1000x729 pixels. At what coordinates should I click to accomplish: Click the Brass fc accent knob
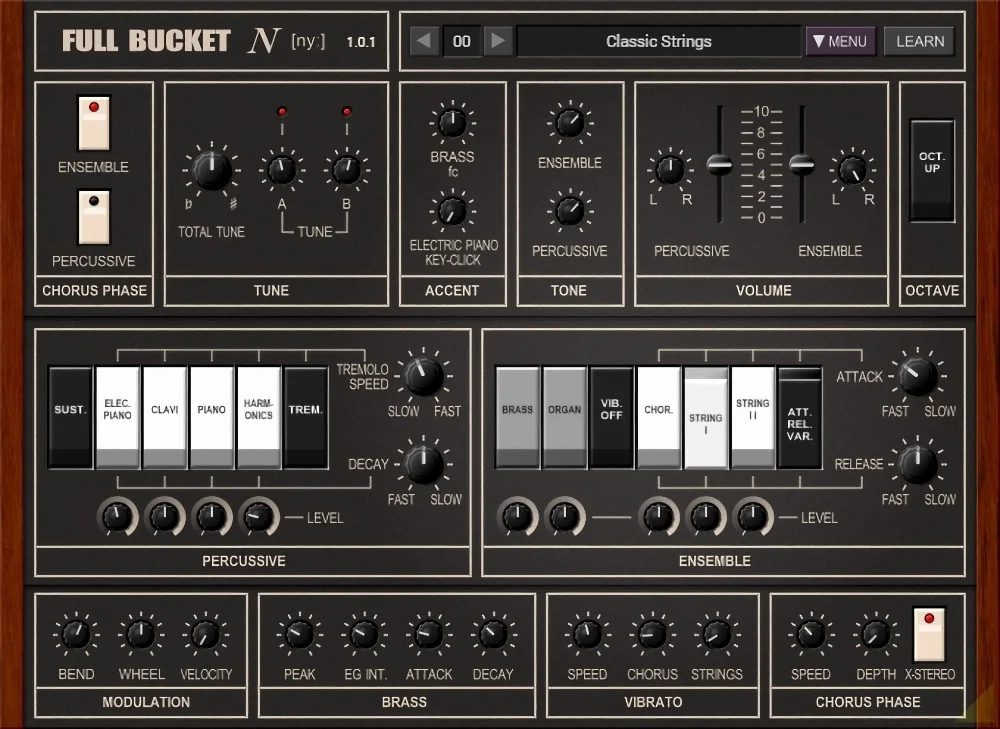pyautogui.click(x=452, y=123)
